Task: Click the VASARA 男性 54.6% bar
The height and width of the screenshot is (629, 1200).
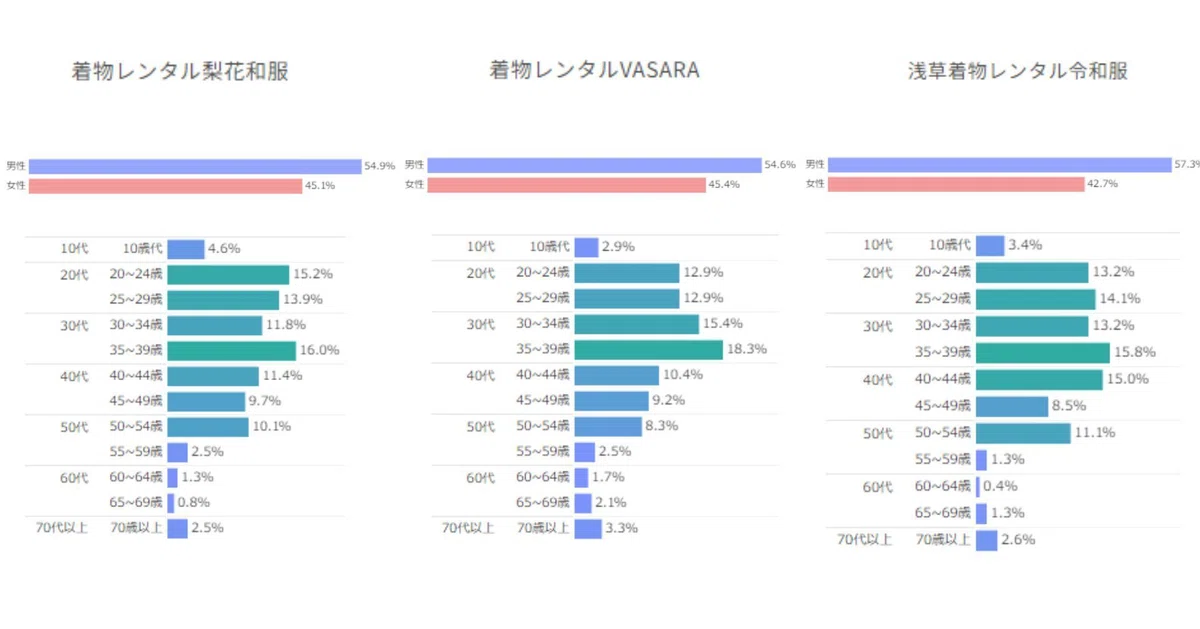Action: (594, 165)
